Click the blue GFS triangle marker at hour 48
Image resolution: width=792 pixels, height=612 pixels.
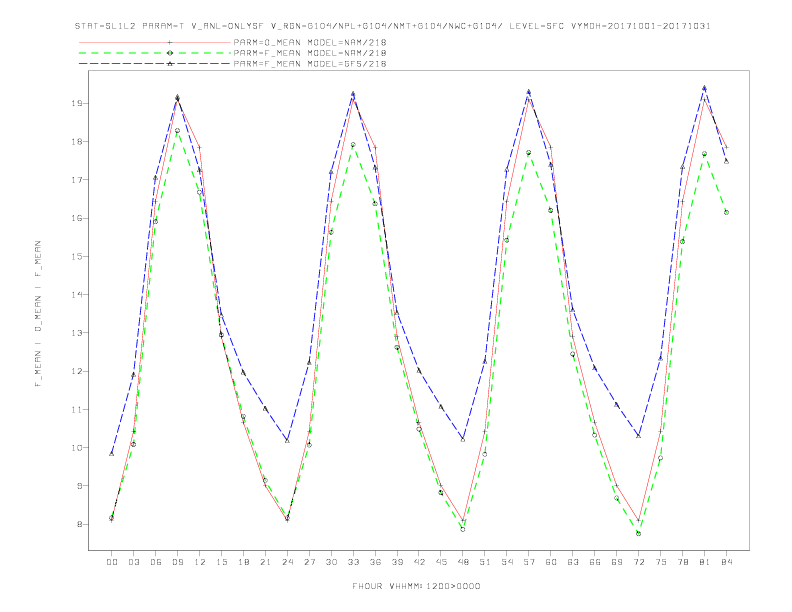pyautogui.click(x=463, y=439)
